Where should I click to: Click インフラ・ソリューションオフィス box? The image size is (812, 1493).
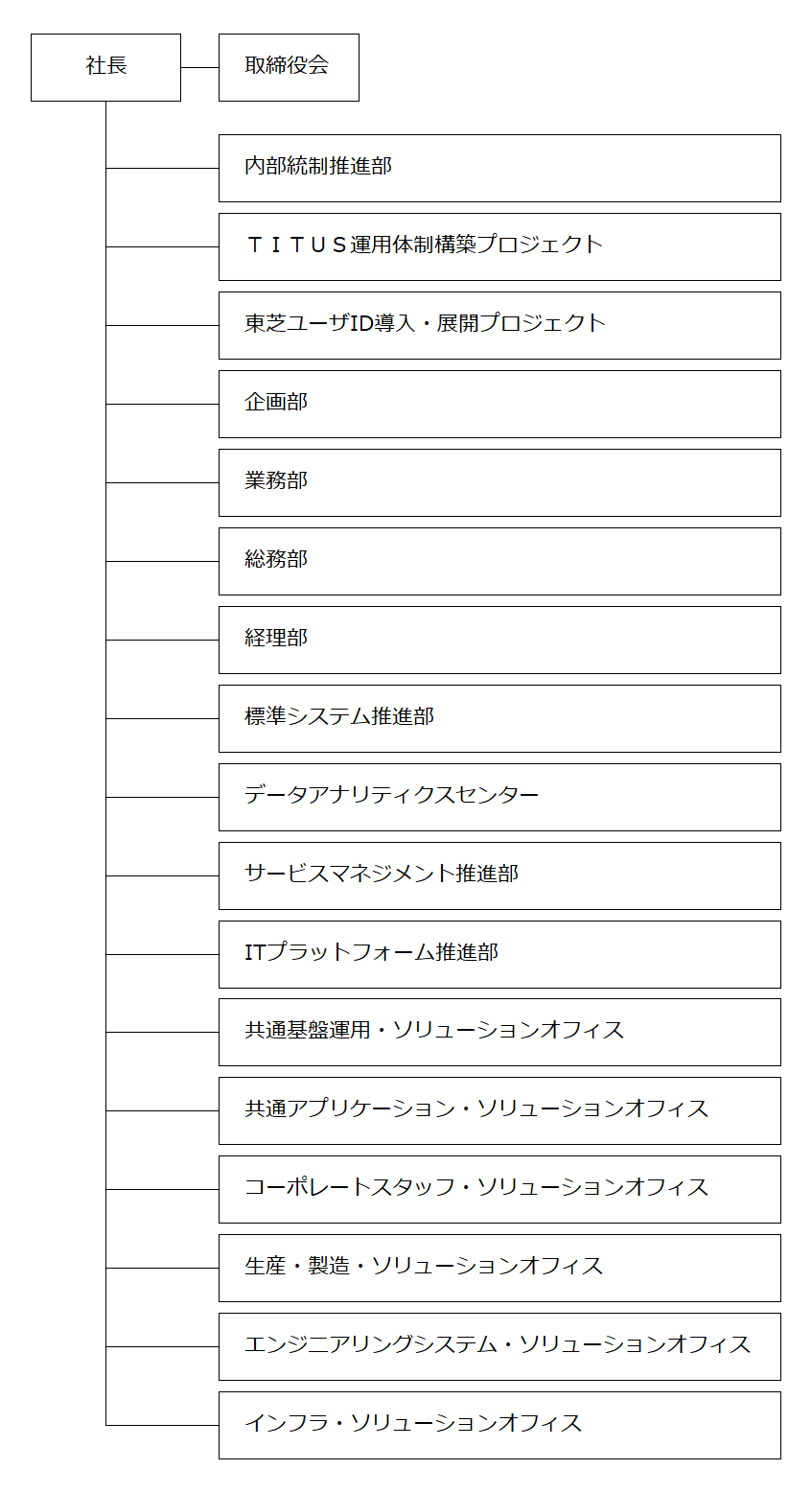499,1425
